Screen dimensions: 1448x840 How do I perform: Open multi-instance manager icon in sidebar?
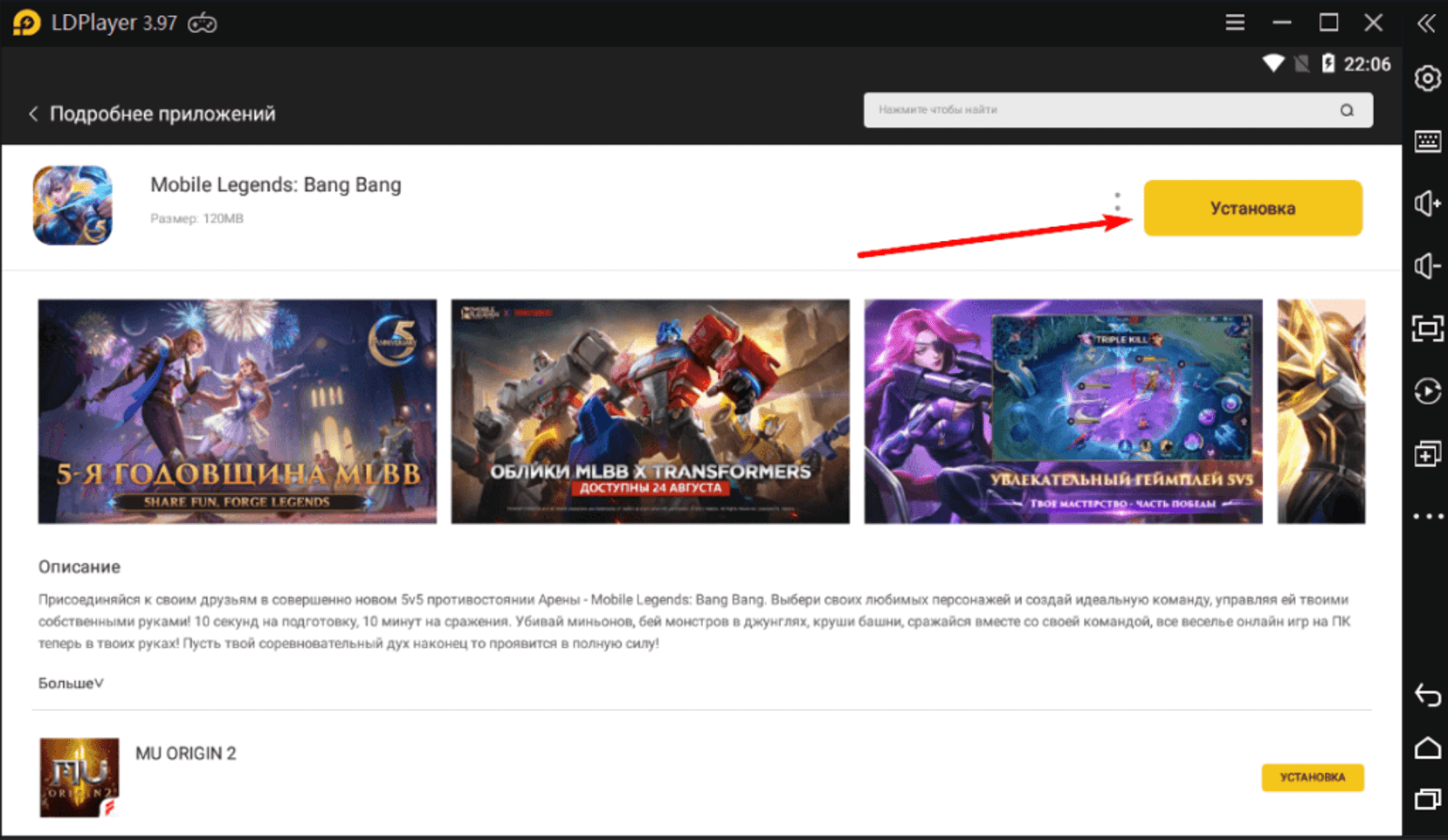(1427, 454)
